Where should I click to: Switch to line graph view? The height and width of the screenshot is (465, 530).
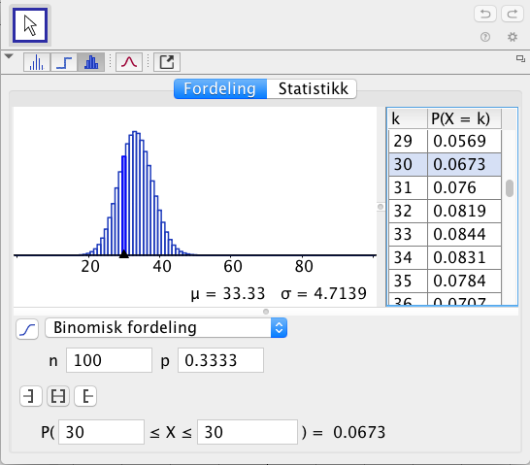(37, 62)
